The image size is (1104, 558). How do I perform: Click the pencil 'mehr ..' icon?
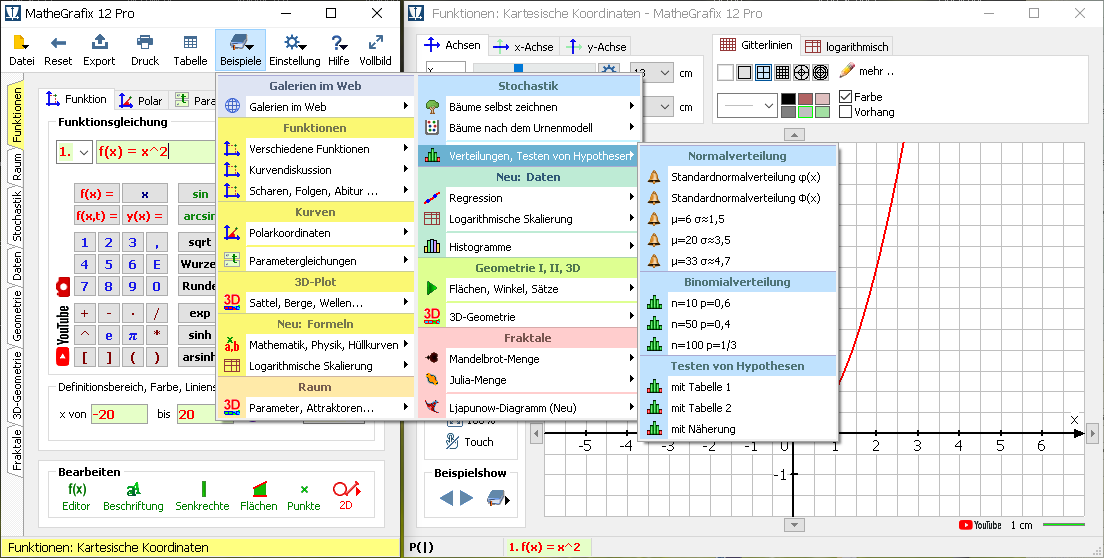tap(847, 70)
